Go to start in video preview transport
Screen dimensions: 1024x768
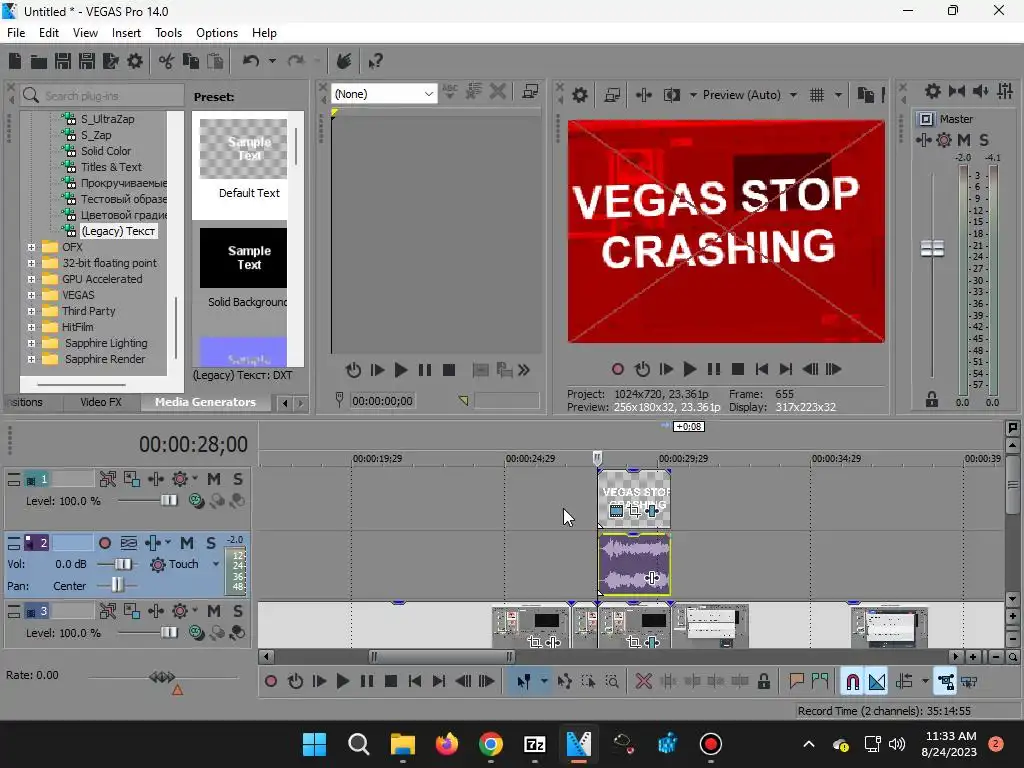pos(761,370)
